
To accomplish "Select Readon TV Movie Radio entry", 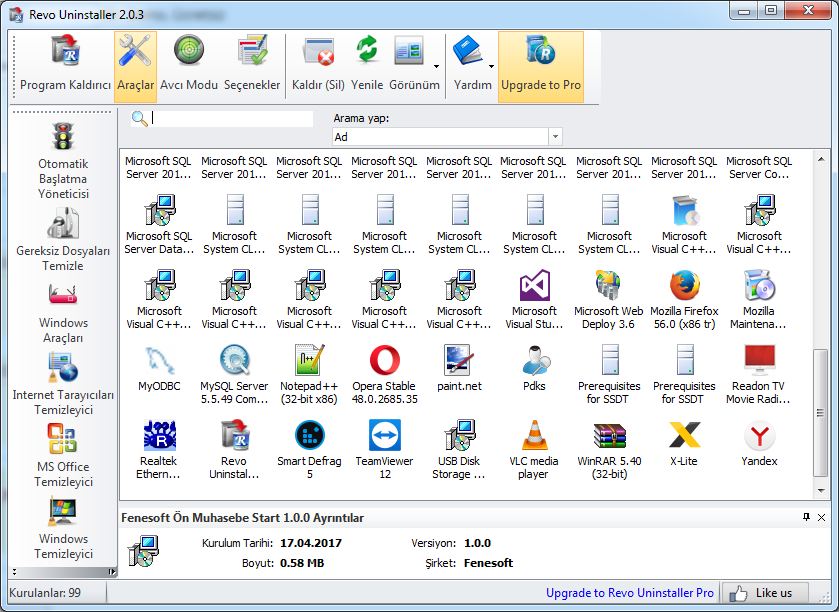I will pyautogui.click(x=759, y=374).
